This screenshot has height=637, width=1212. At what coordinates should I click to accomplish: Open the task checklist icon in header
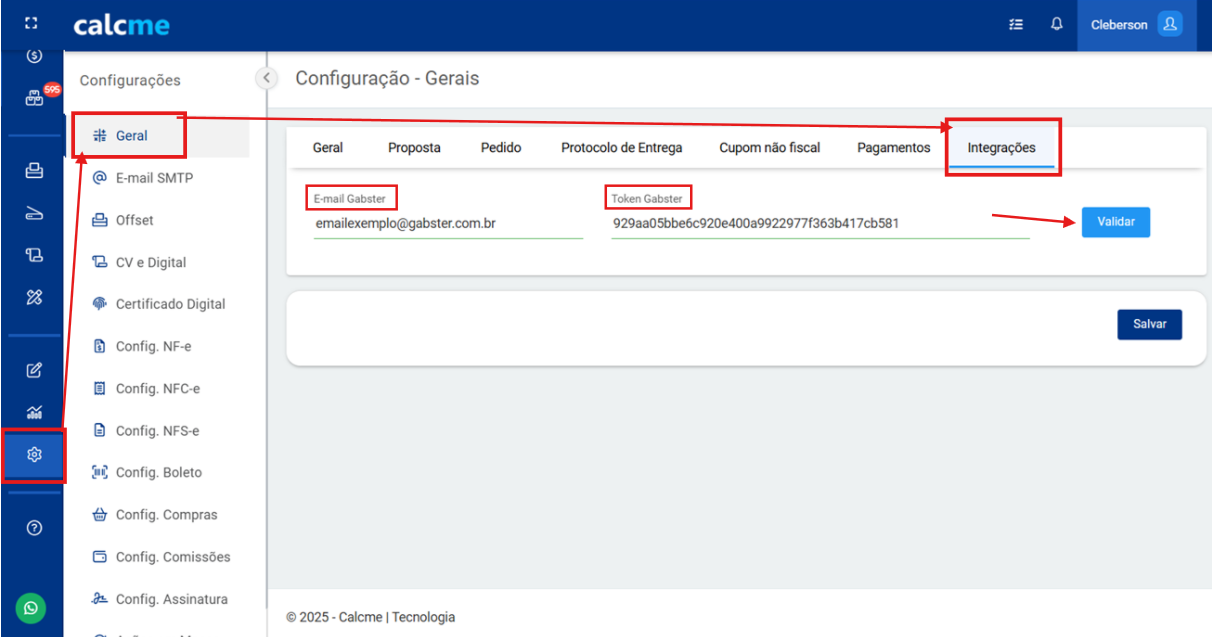[1016, 25]
